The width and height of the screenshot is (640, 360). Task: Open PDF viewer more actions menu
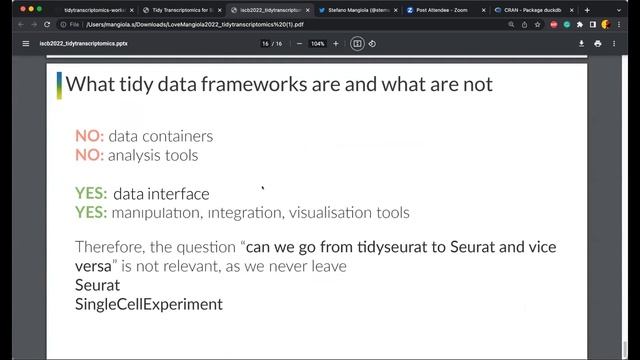pos(614,44)
